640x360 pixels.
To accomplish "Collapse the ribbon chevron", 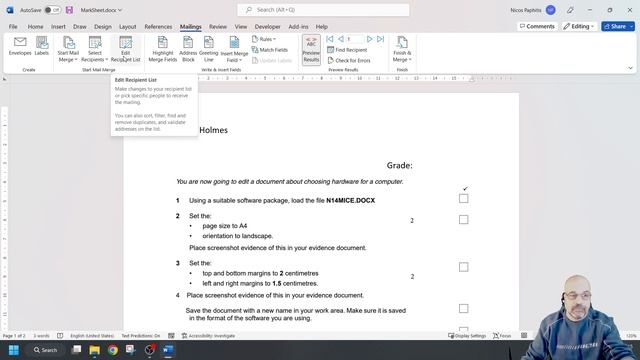I will pos(630,68).
